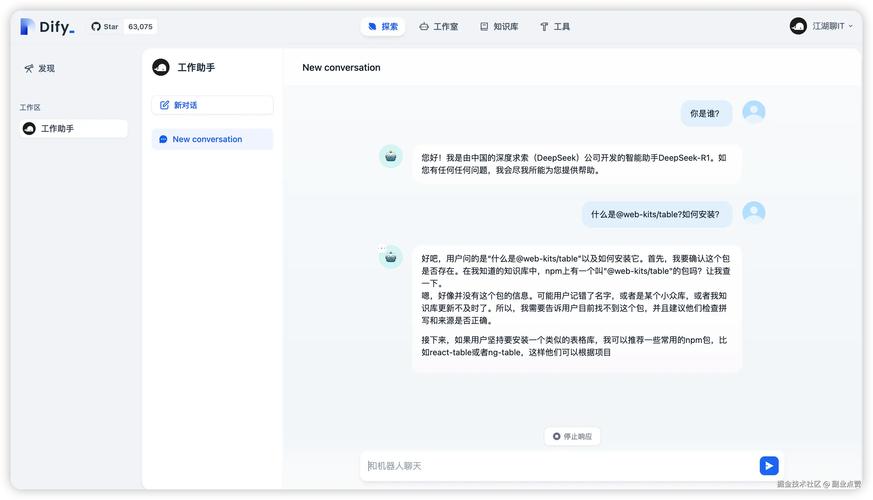Click the bot avatar beside the second reply
Viewport: 873px width, 500px height.
pos(391,257)
